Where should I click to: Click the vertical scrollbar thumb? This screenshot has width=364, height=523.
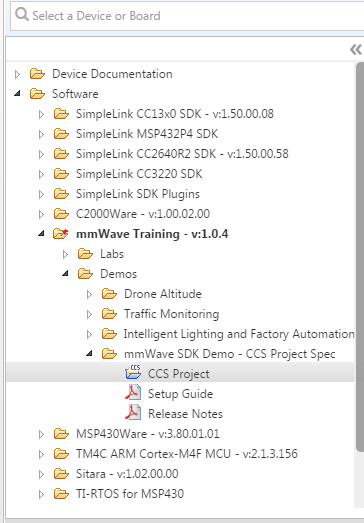tap(360, 257)
